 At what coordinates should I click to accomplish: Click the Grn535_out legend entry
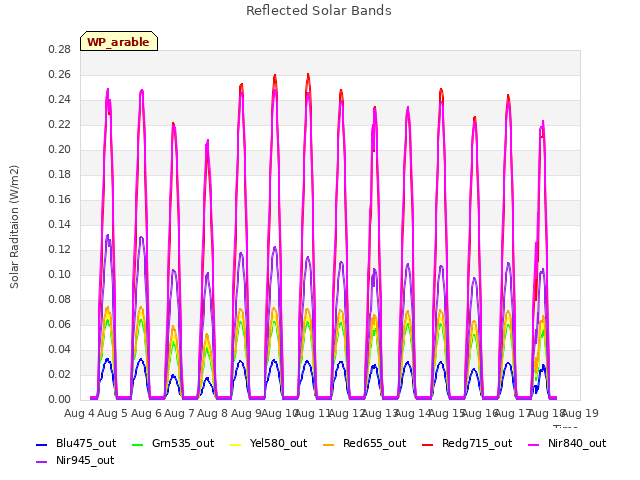pos(173,443)
